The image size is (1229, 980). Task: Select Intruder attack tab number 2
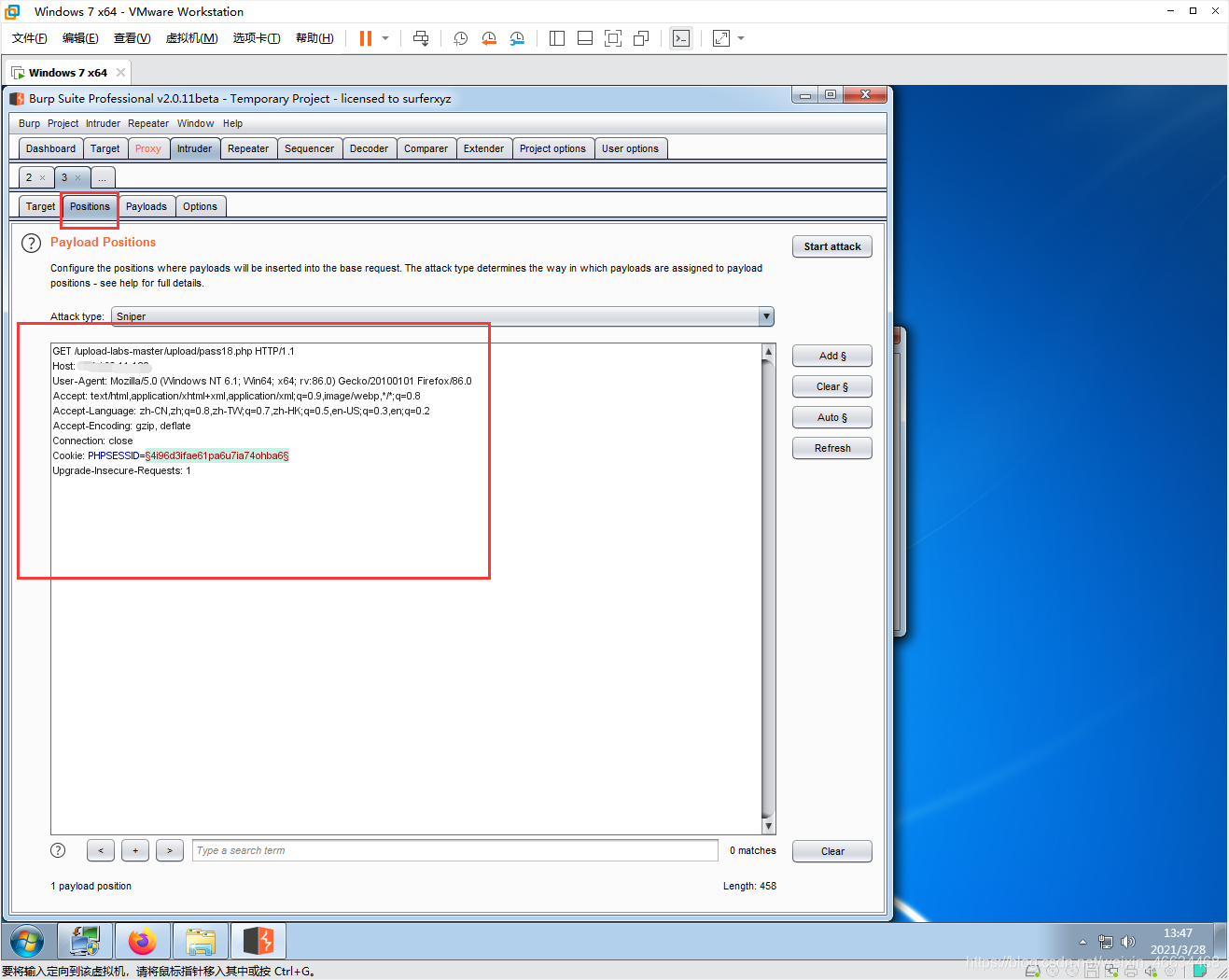[x=29, y=177]
